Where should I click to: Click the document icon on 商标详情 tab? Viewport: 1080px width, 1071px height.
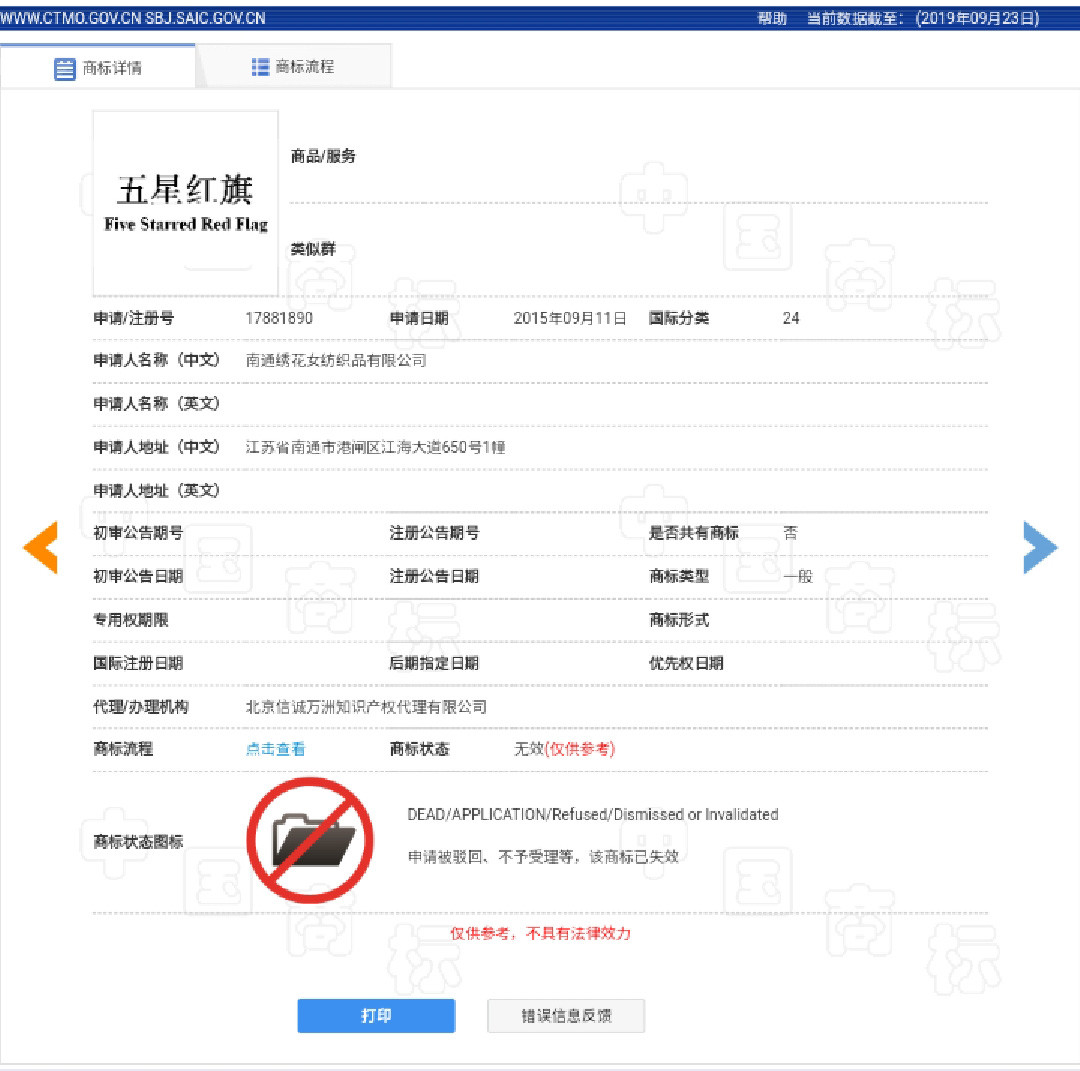[66, 68]
